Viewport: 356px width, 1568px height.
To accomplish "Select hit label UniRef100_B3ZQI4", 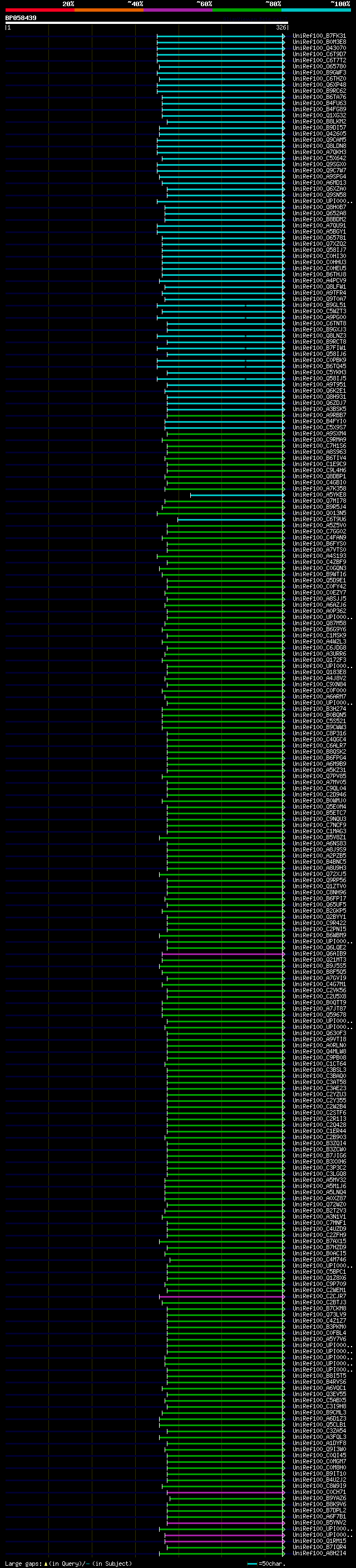I will click(x=319, y=1143).
